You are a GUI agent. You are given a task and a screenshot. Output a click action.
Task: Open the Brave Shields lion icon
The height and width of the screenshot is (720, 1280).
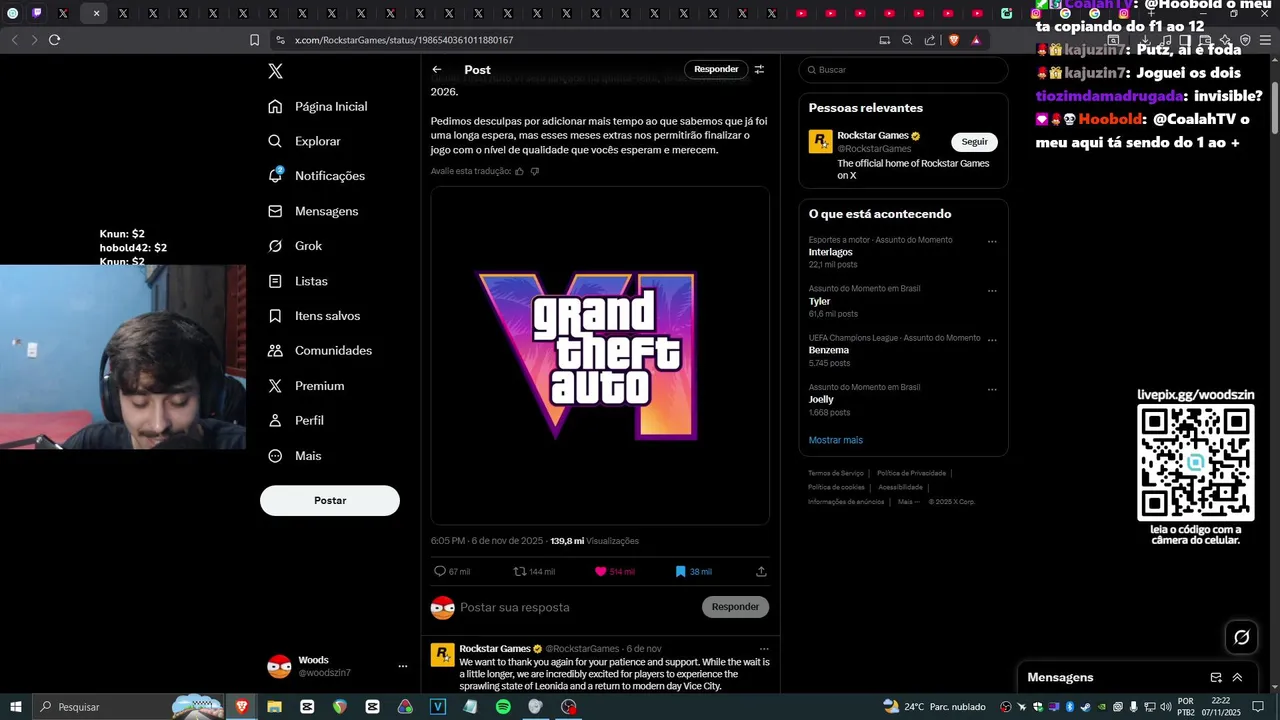tap(954, 40)
